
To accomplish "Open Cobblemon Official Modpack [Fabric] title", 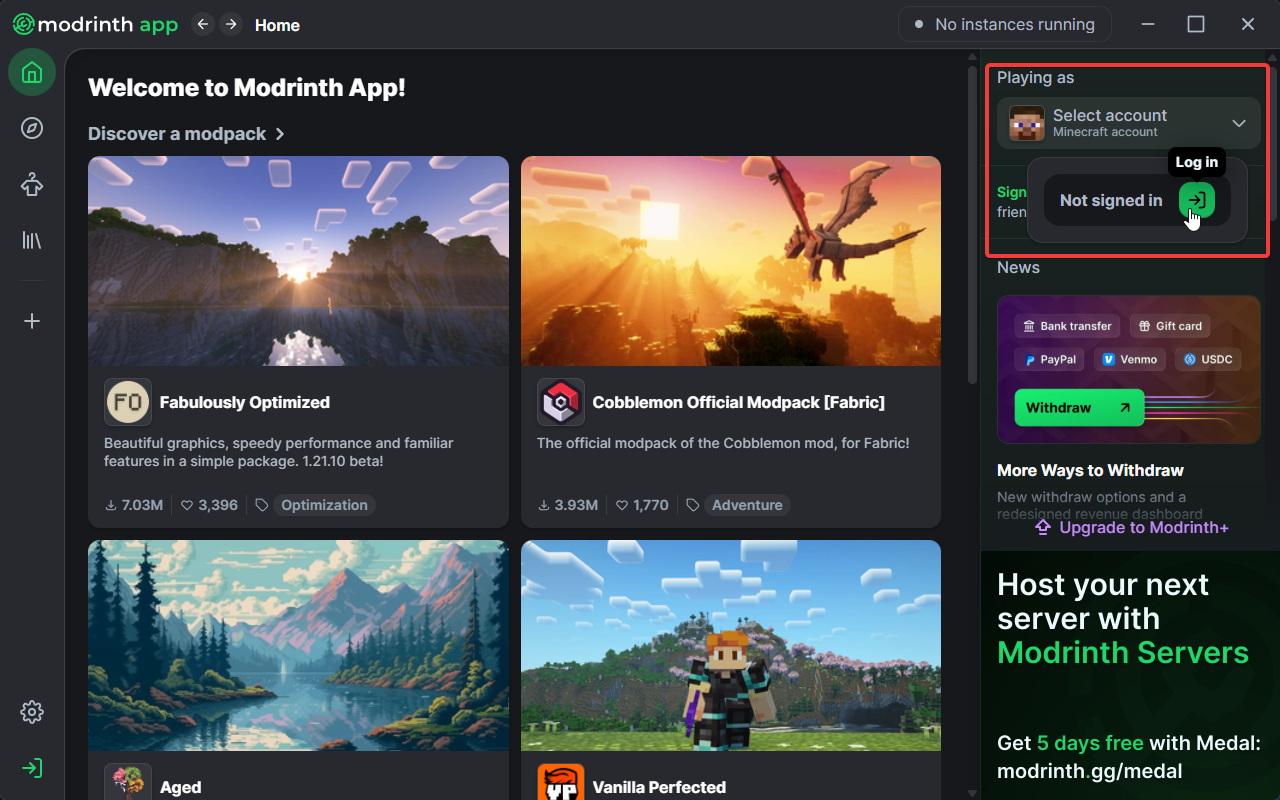I will coord(739,402).
